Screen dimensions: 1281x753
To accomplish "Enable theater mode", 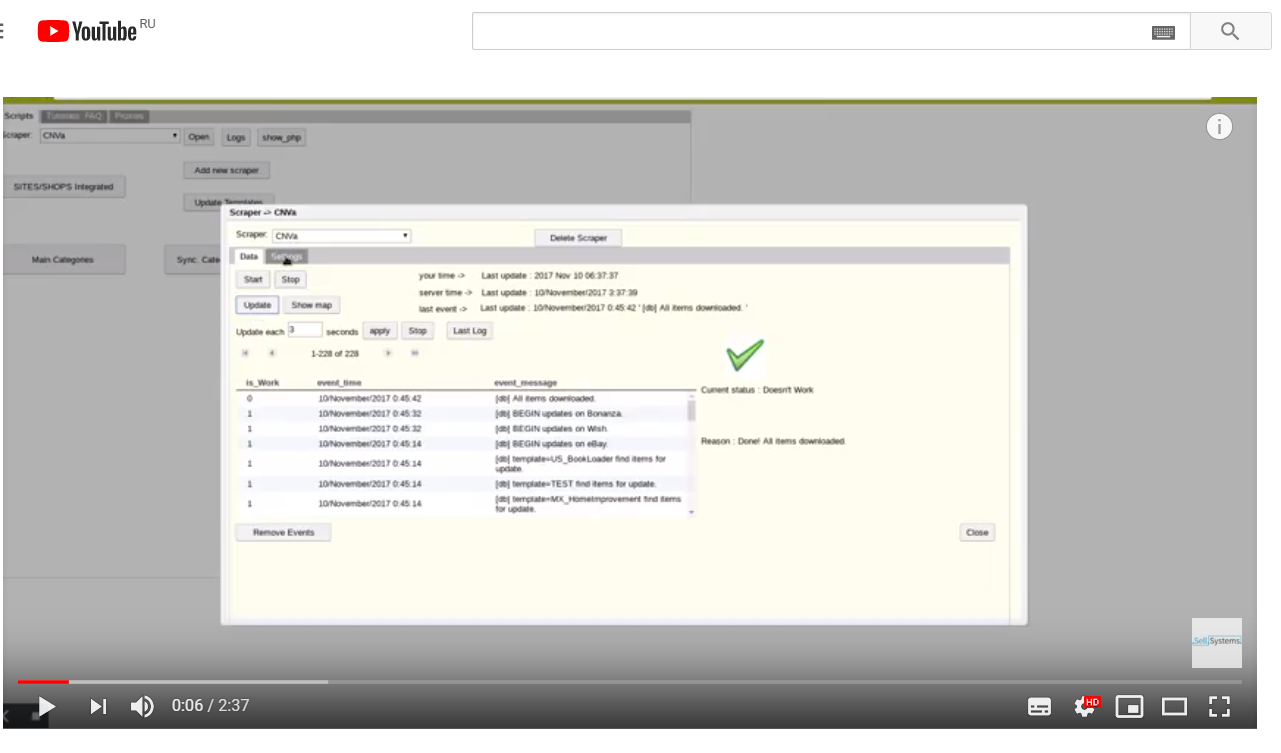I will pos(1174,707).
